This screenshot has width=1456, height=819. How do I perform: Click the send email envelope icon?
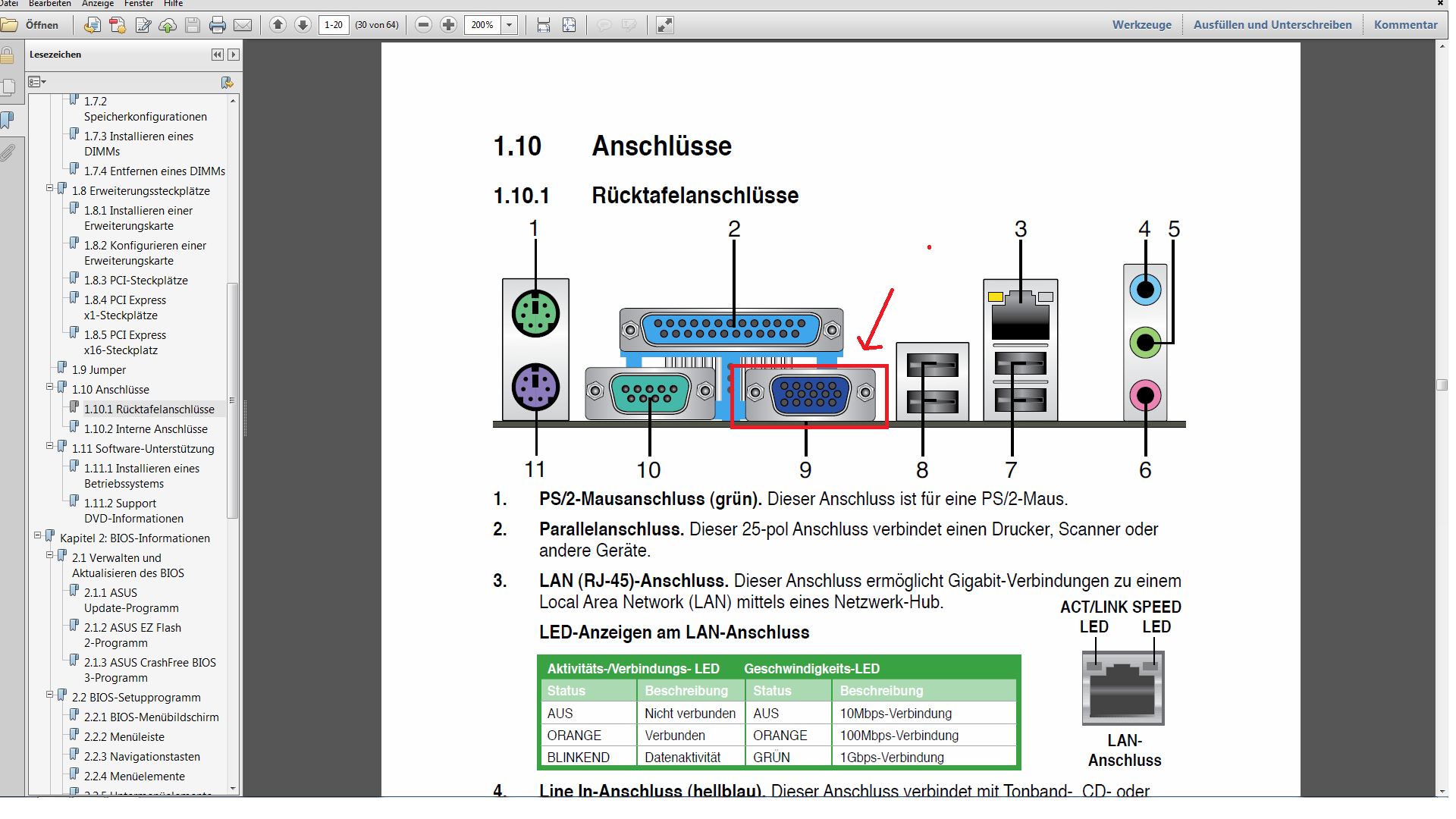243,25
